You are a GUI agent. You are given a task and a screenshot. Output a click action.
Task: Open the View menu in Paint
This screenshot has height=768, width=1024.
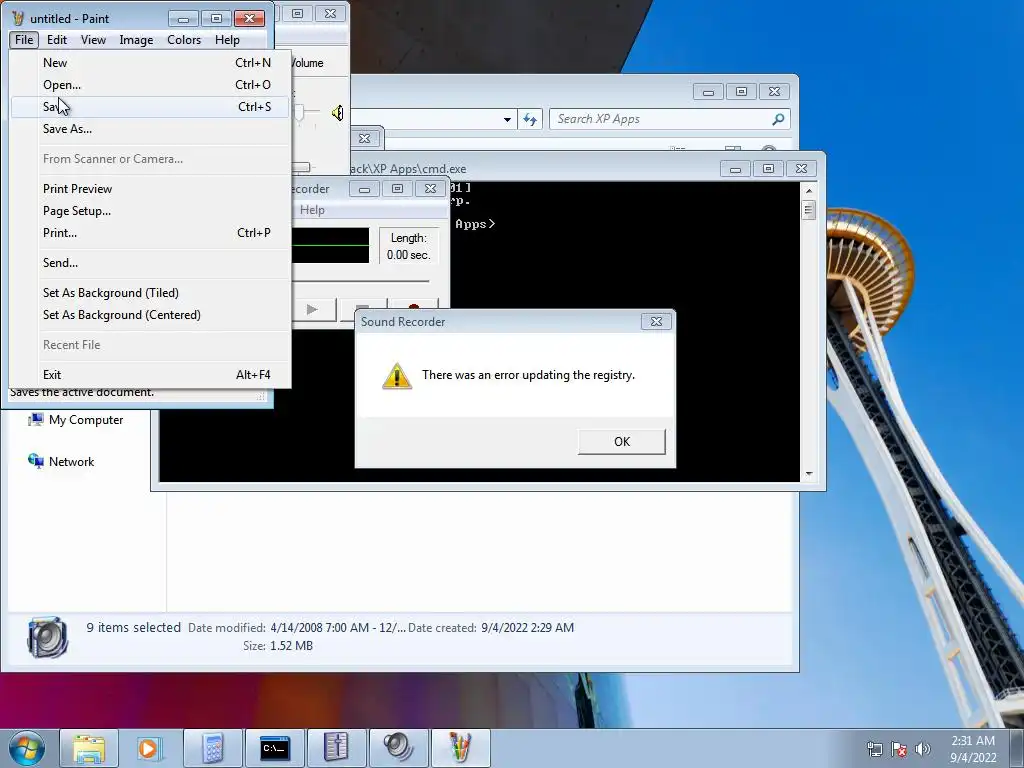tap(93, 40)
